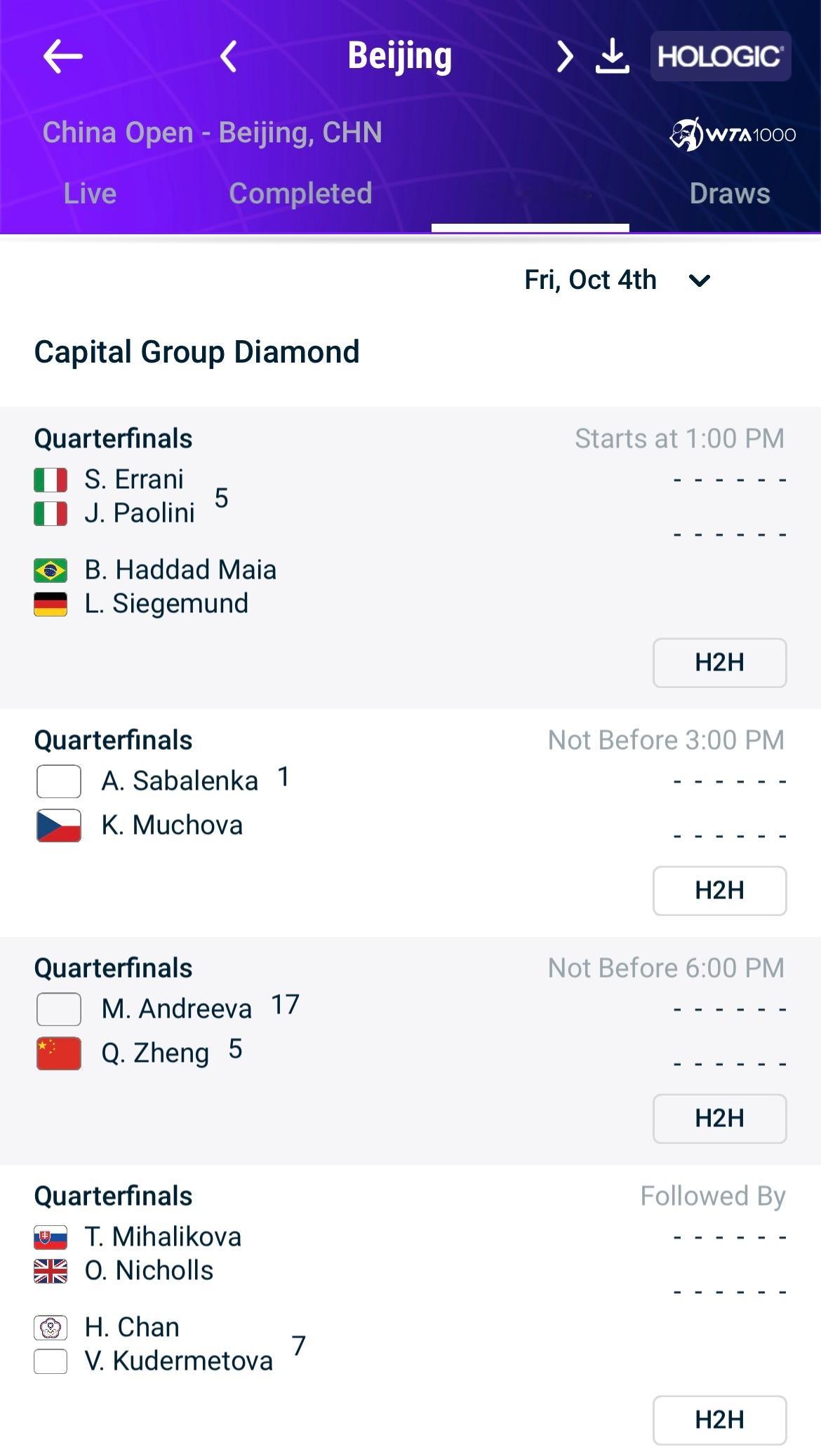The width and height of the screenshot is (821, 1456).
Task: Tap the Brazil flag beside B. Haddad Maia
Action: tap(51, 570)
